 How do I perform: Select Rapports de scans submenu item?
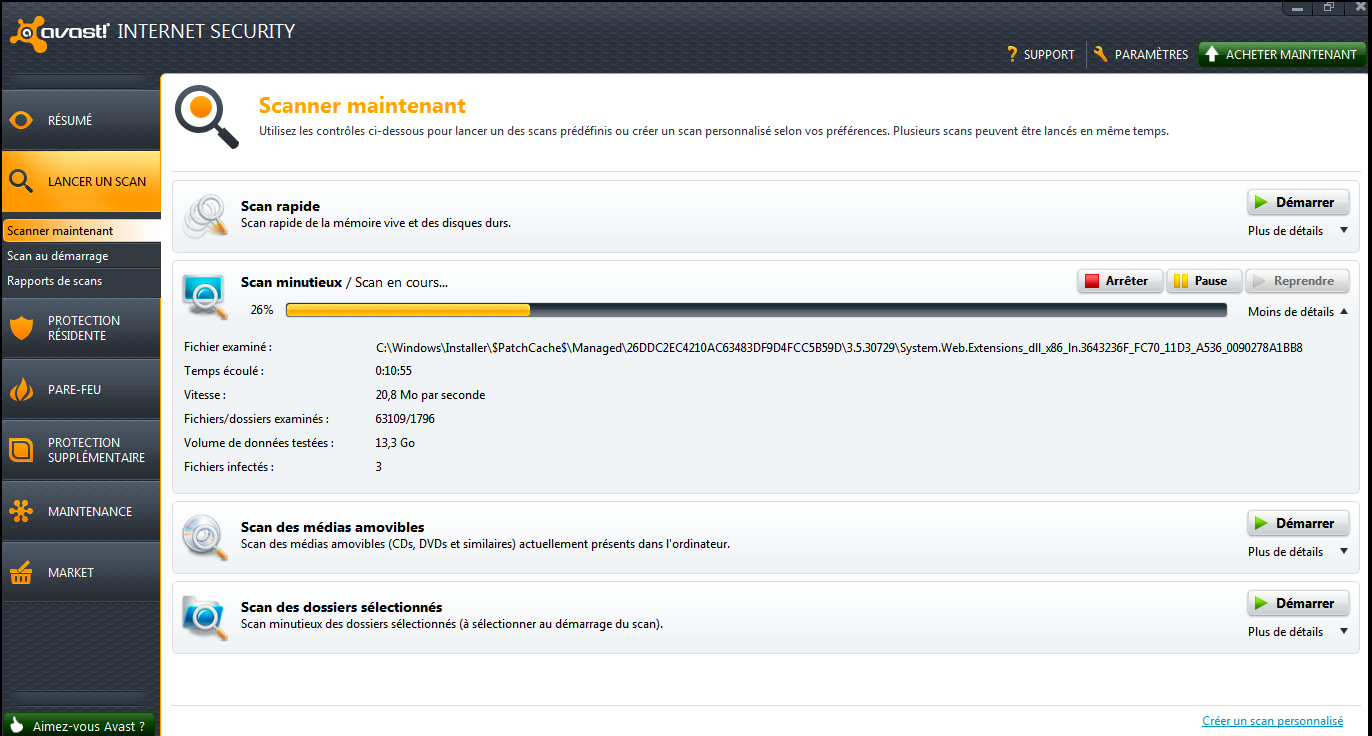coord(81,281)
